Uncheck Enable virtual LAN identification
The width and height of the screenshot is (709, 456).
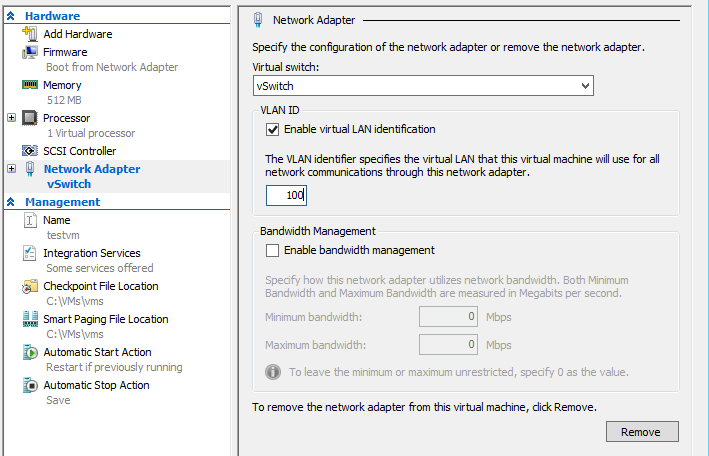pos(272,129)
